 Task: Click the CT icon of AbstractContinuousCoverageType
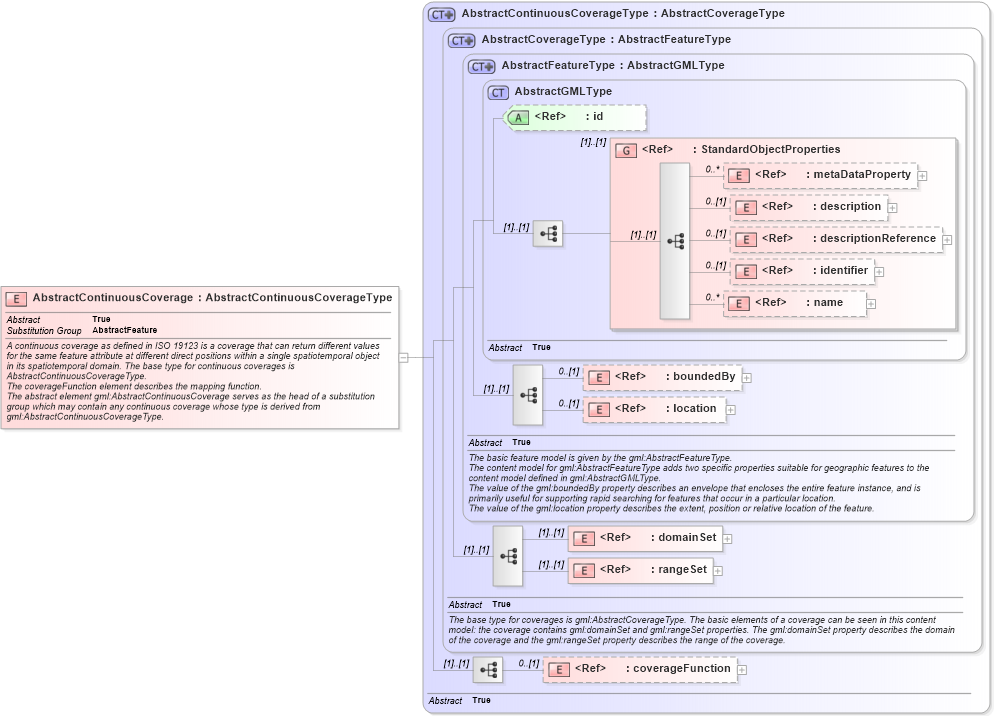442,15
